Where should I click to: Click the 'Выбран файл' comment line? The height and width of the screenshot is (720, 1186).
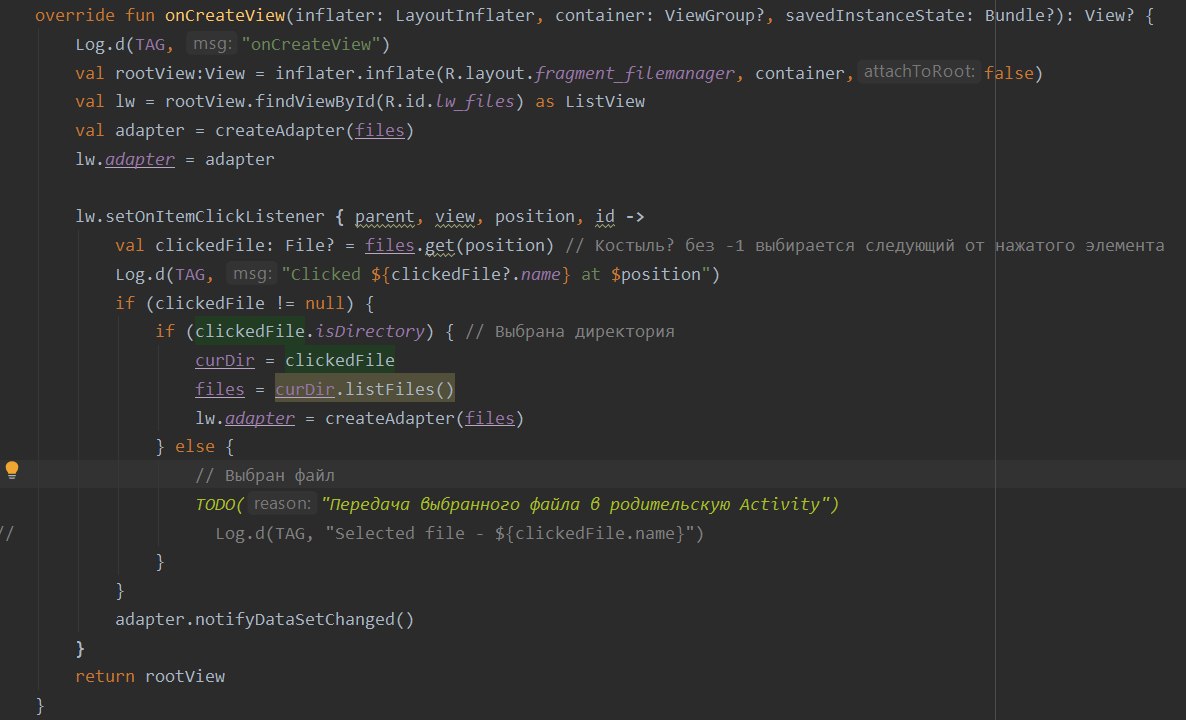[265, 476]
